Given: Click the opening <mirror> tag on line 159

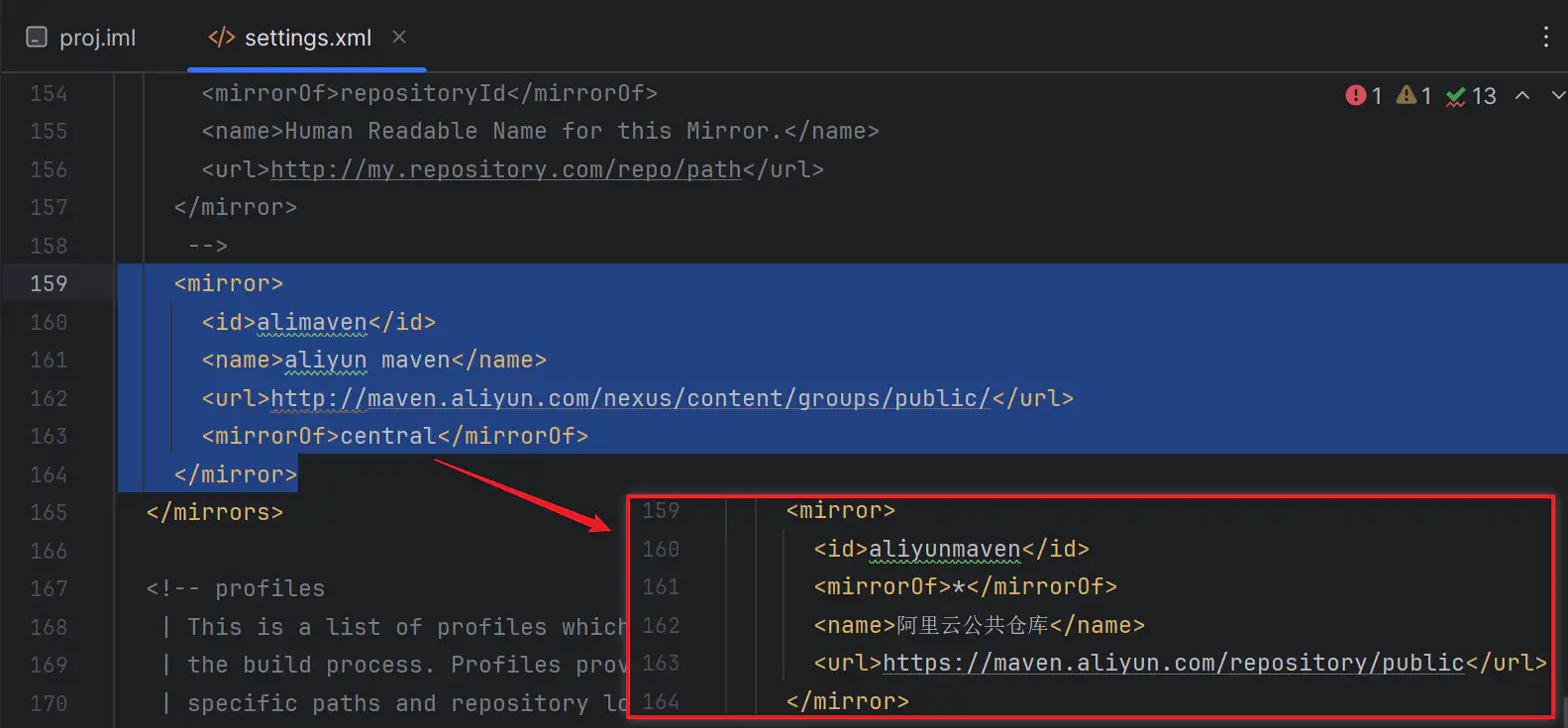Looking at the screenshot, I should (229, 284).
